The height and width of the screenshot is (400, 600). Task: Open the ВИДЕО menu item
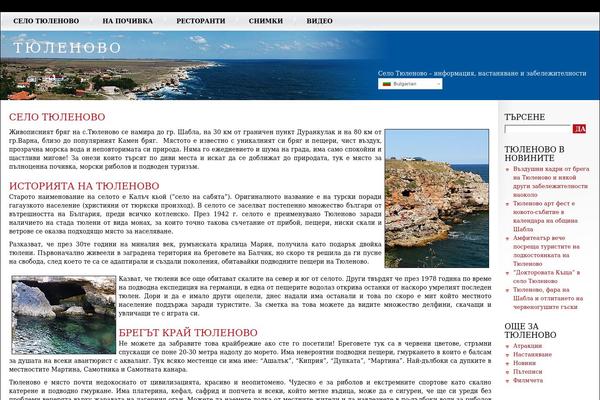point(319,21)
